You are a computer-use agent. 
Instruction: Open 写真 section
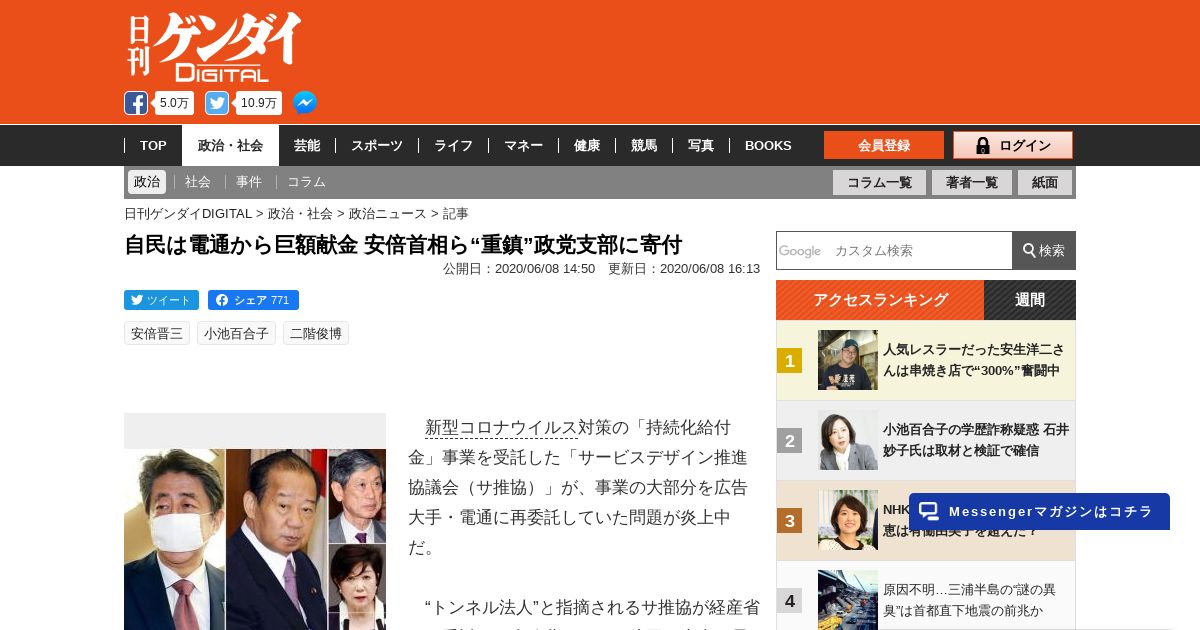click(701, 145)
